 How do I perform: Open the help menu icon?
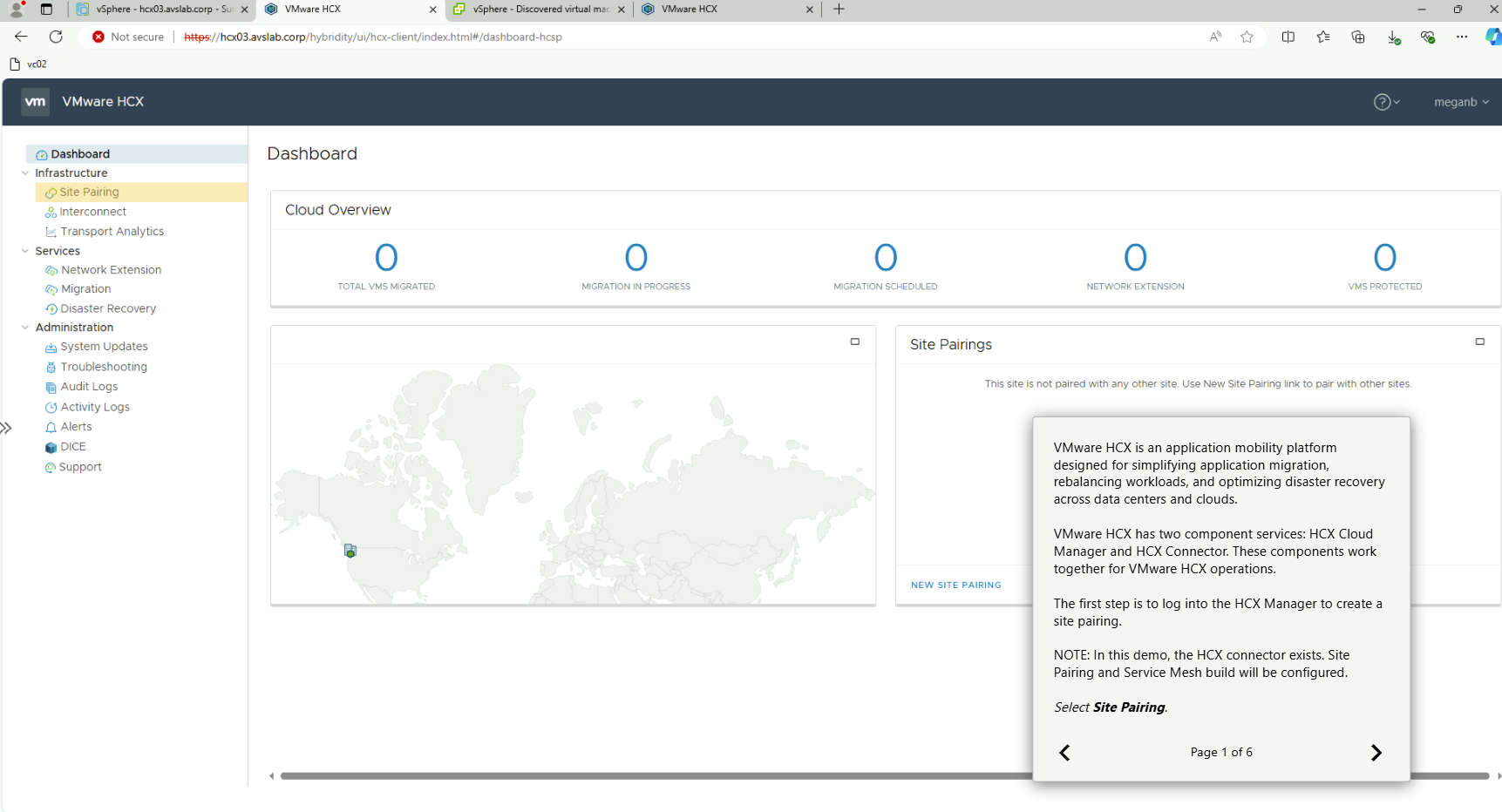point(1386,102)
